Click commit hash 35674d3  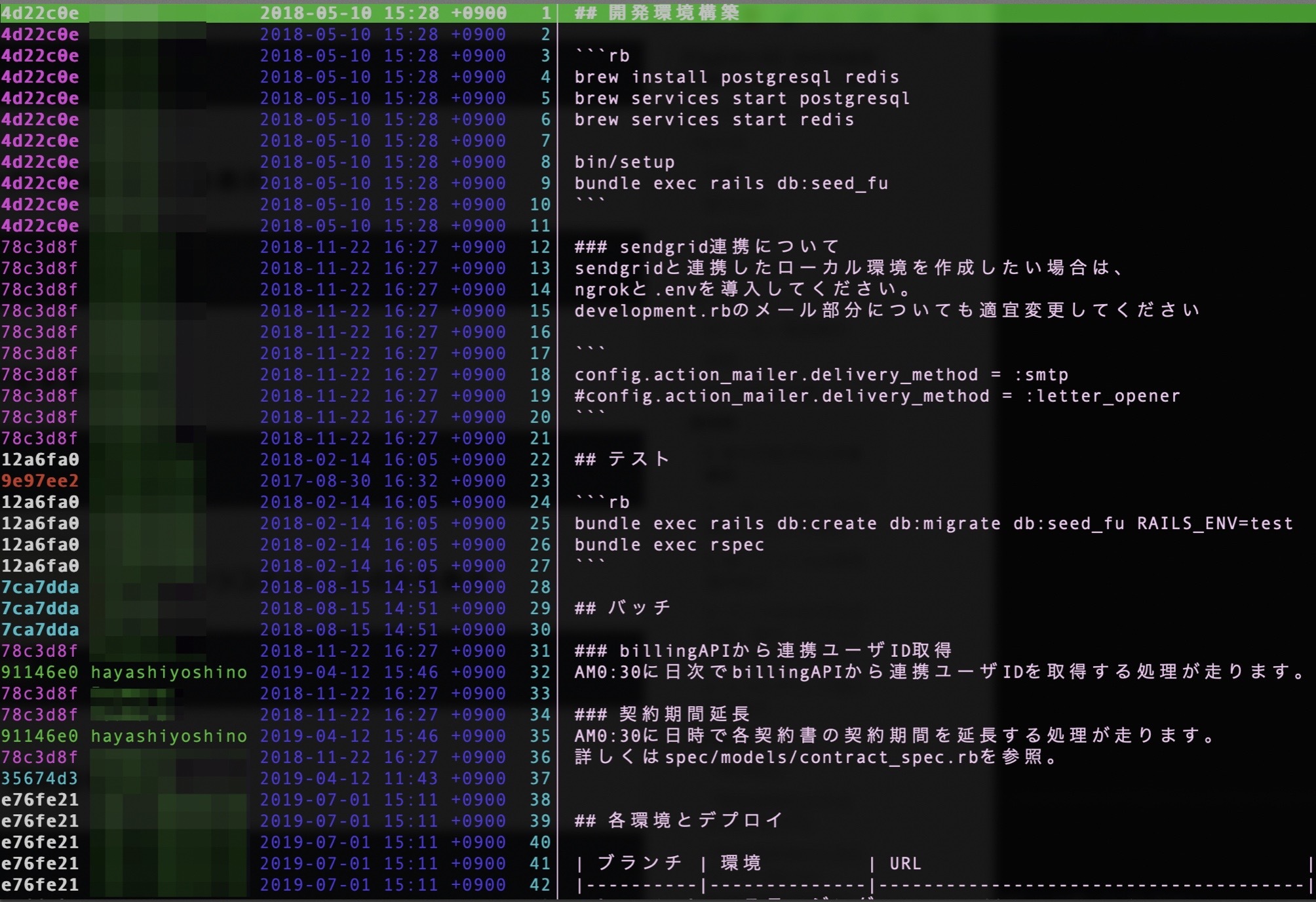coord(40,779)
